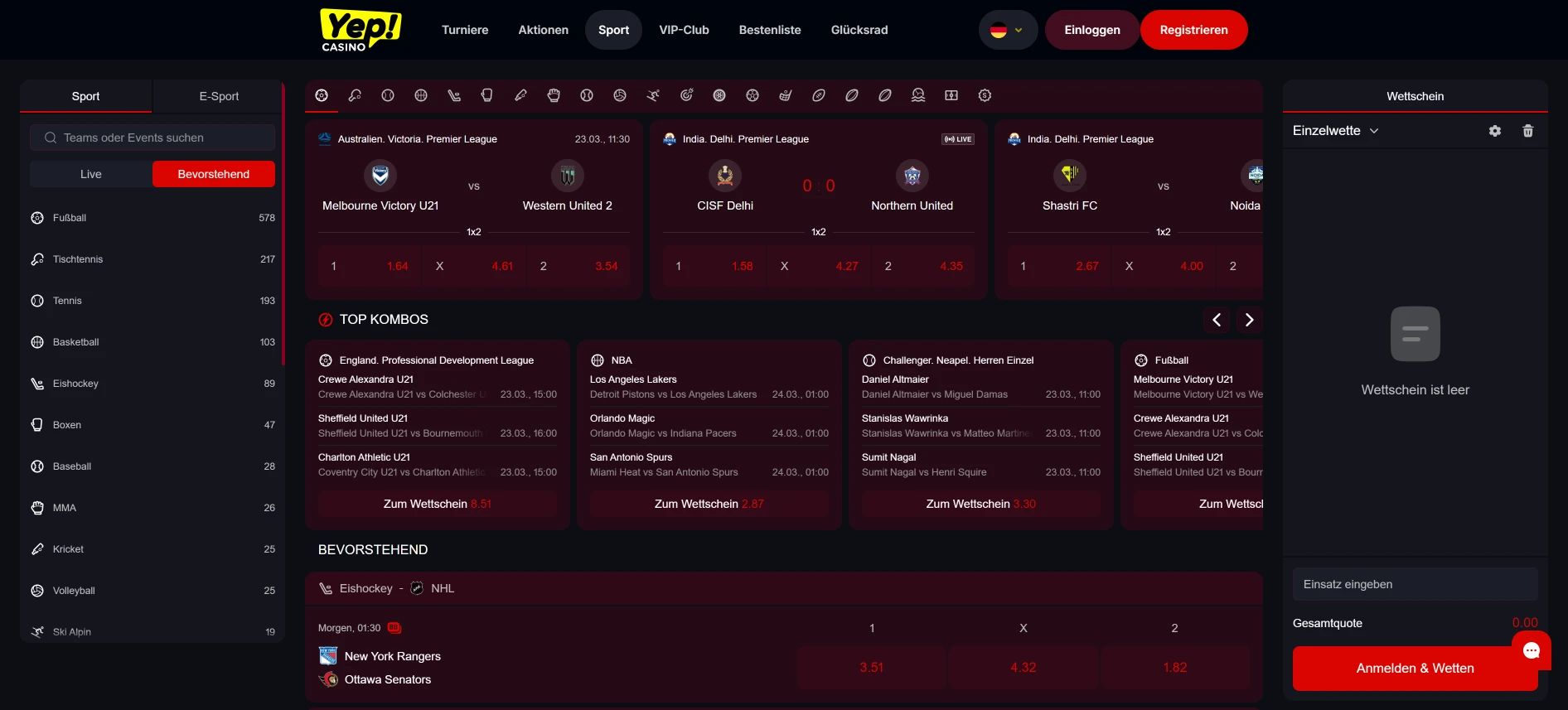1568x710 pixels.
Task: Open Turniere in the top navigation
Action: [x=465, y=30]
